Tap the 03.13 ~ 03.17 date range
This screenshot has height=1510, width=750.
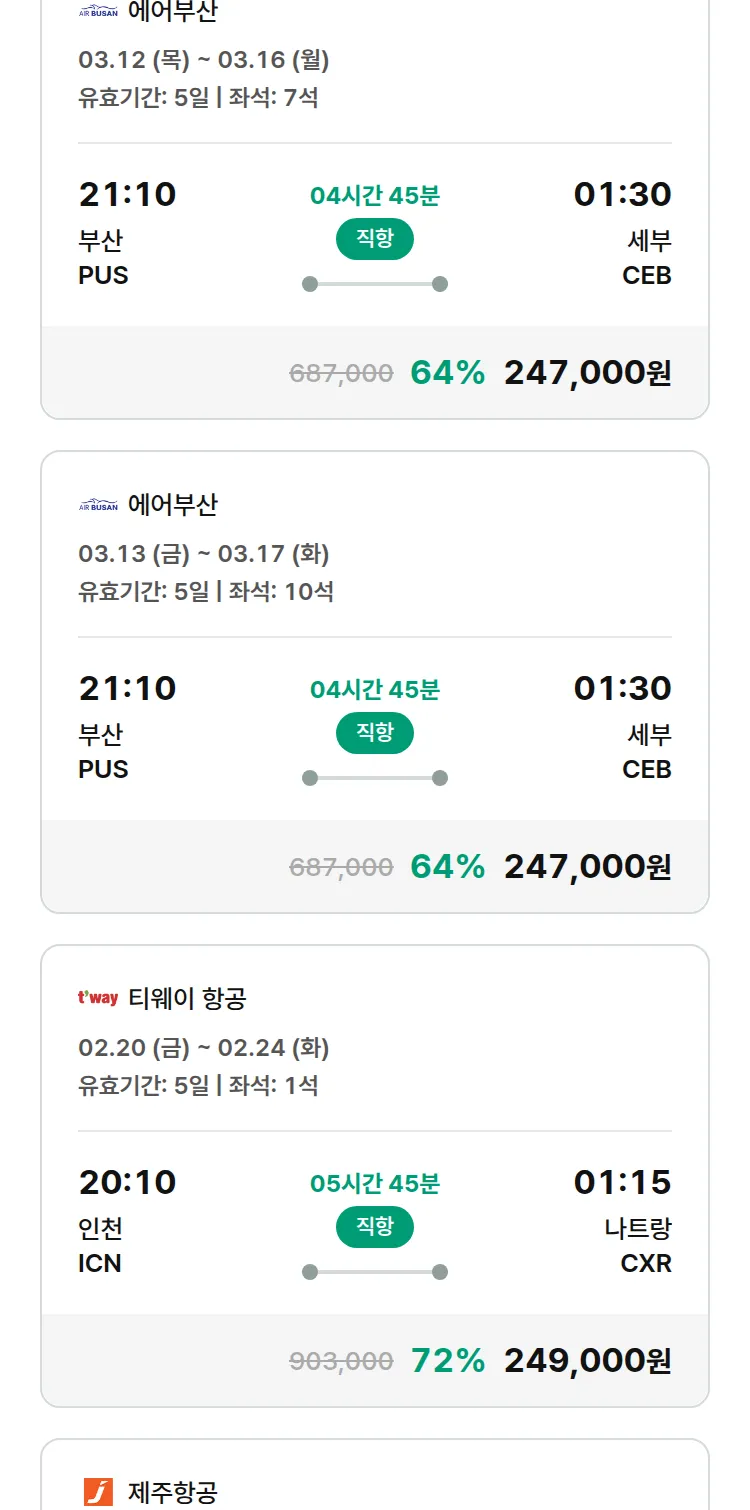point(204,554)
